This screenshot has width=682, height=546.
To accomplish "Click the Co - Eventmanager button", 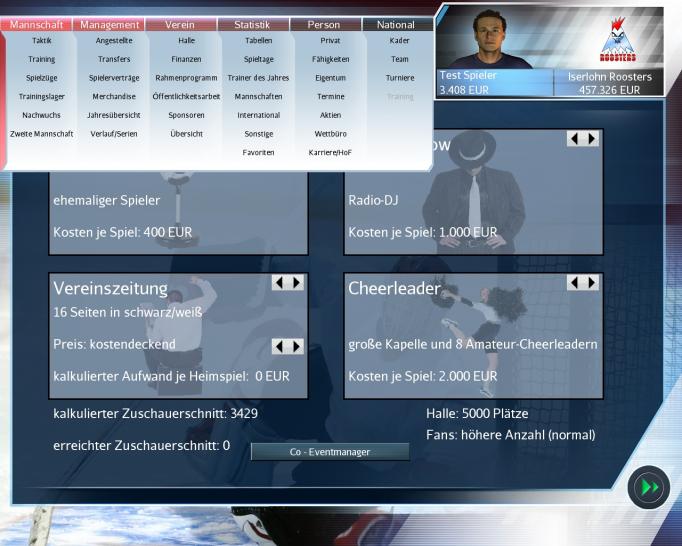I will tap(330, 452).
